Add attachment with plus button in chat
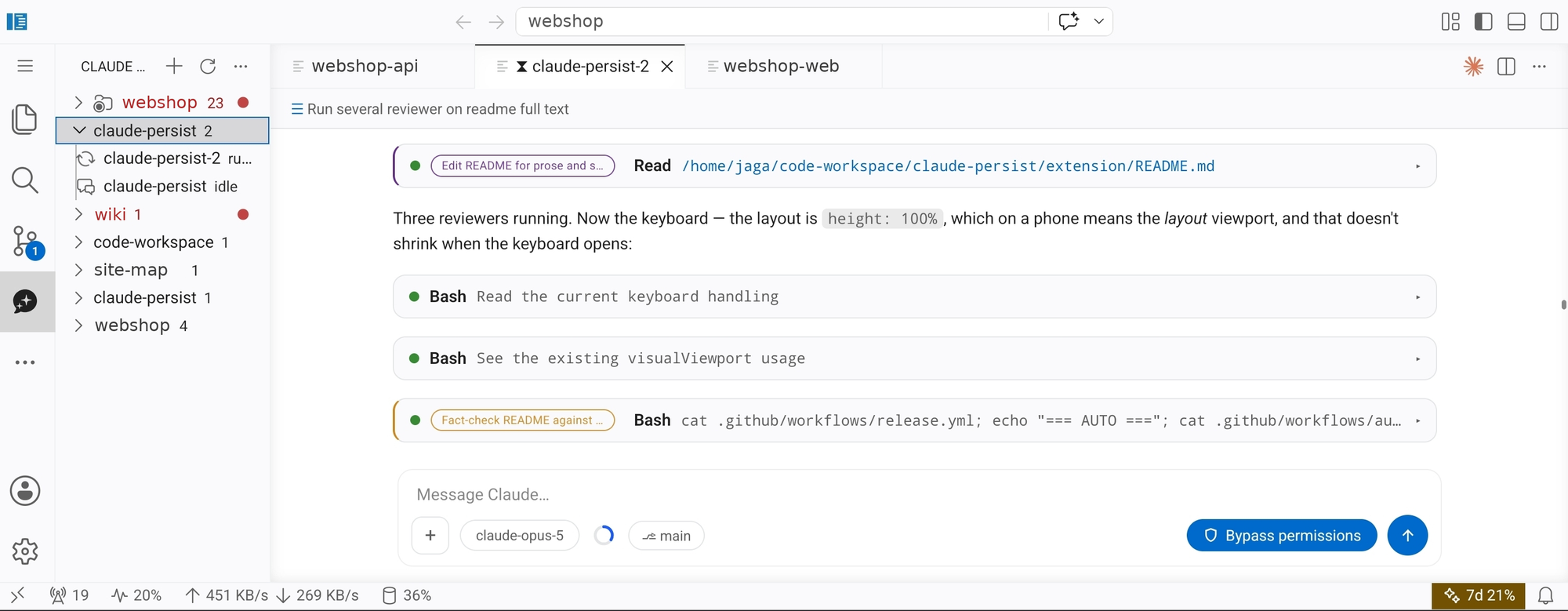1568x611 pixels. pos(430,536)
